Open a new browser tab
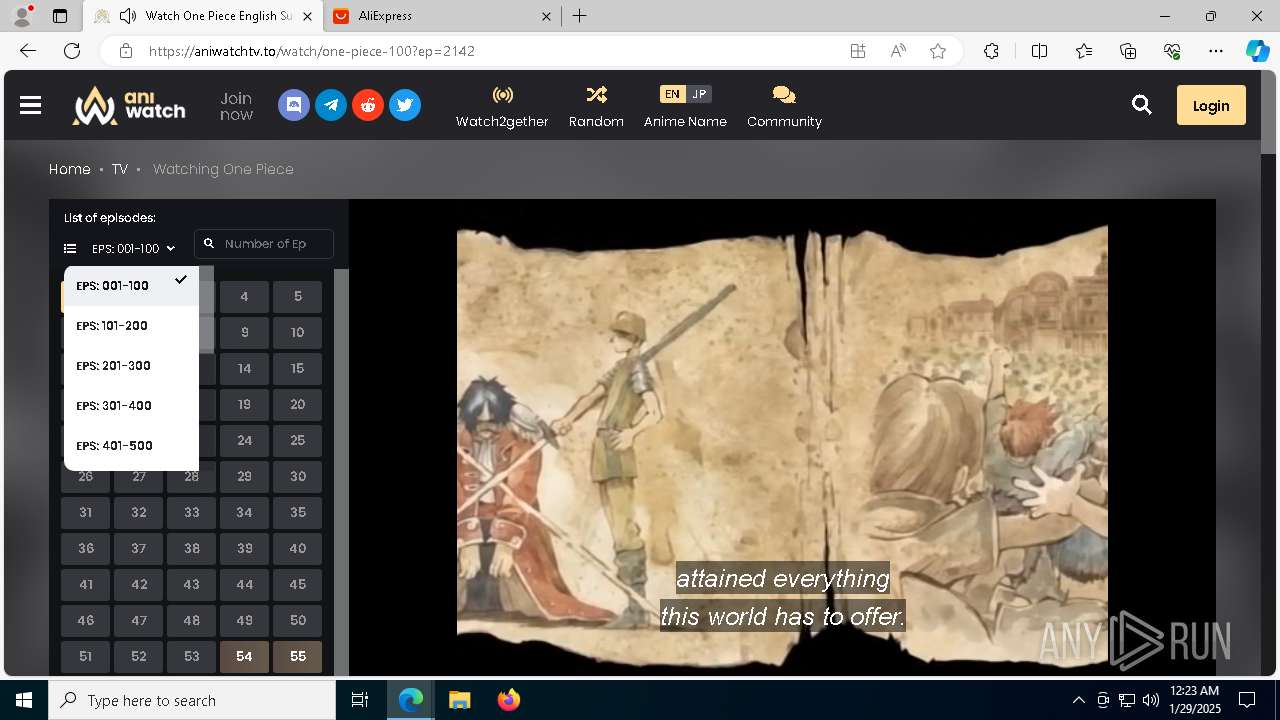Screen dimensions: 1280x720 pos(580,16)
